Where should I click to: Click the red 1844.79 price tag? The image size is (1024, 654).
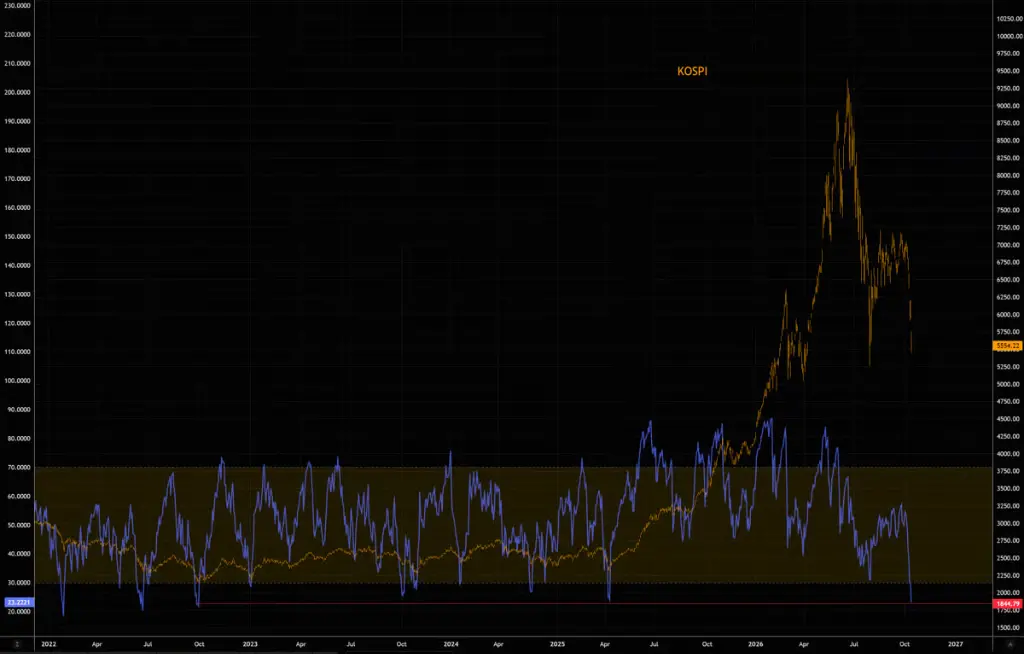1007,604
